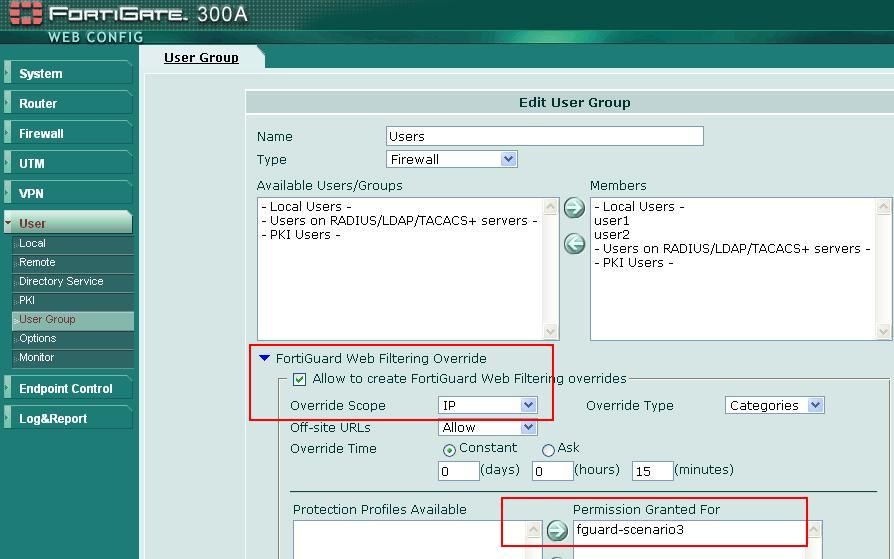Add protection profile with right arrow icon
This screenshot has height=559, width=894.
(557, 530)
